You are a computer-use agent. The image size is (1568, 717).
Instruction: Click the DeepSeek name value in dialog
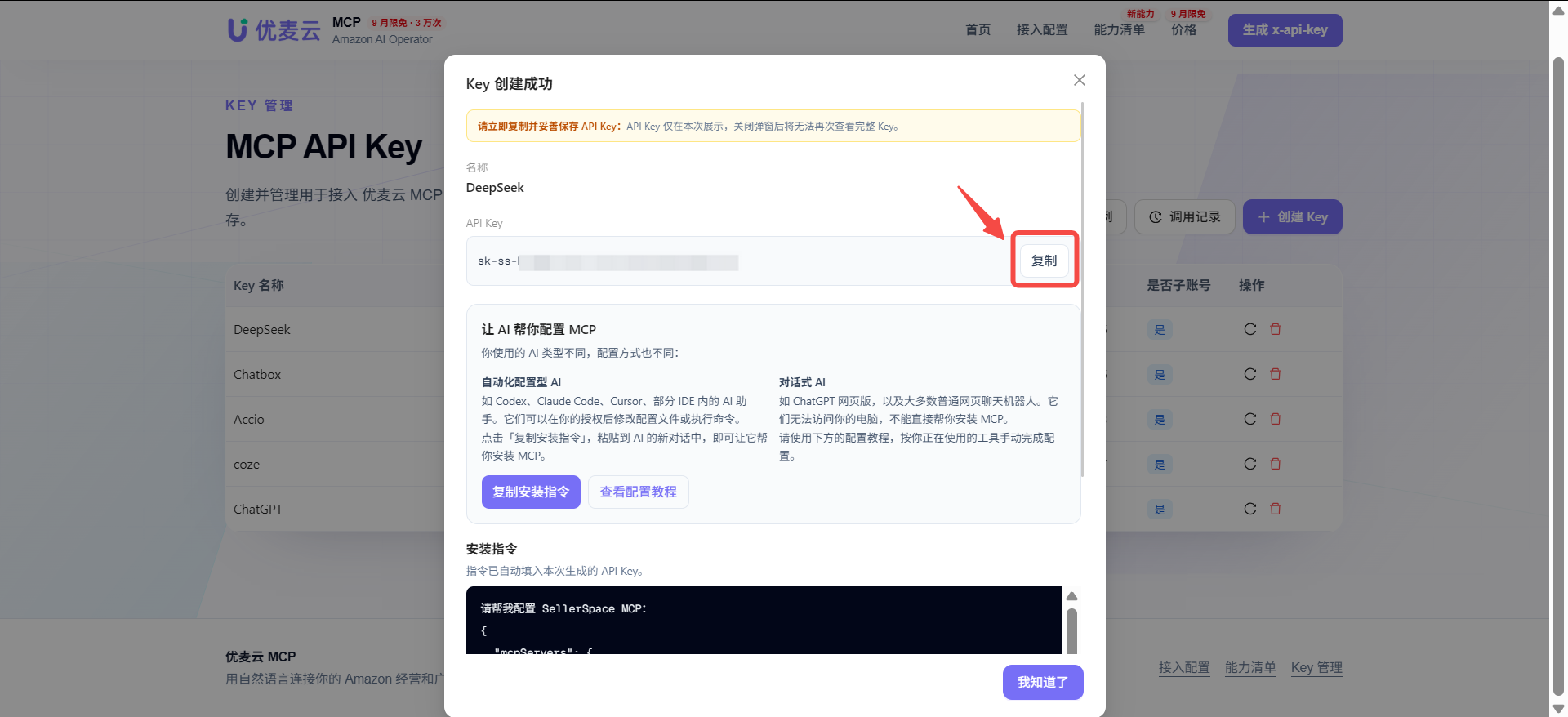(x=495, y=187)
